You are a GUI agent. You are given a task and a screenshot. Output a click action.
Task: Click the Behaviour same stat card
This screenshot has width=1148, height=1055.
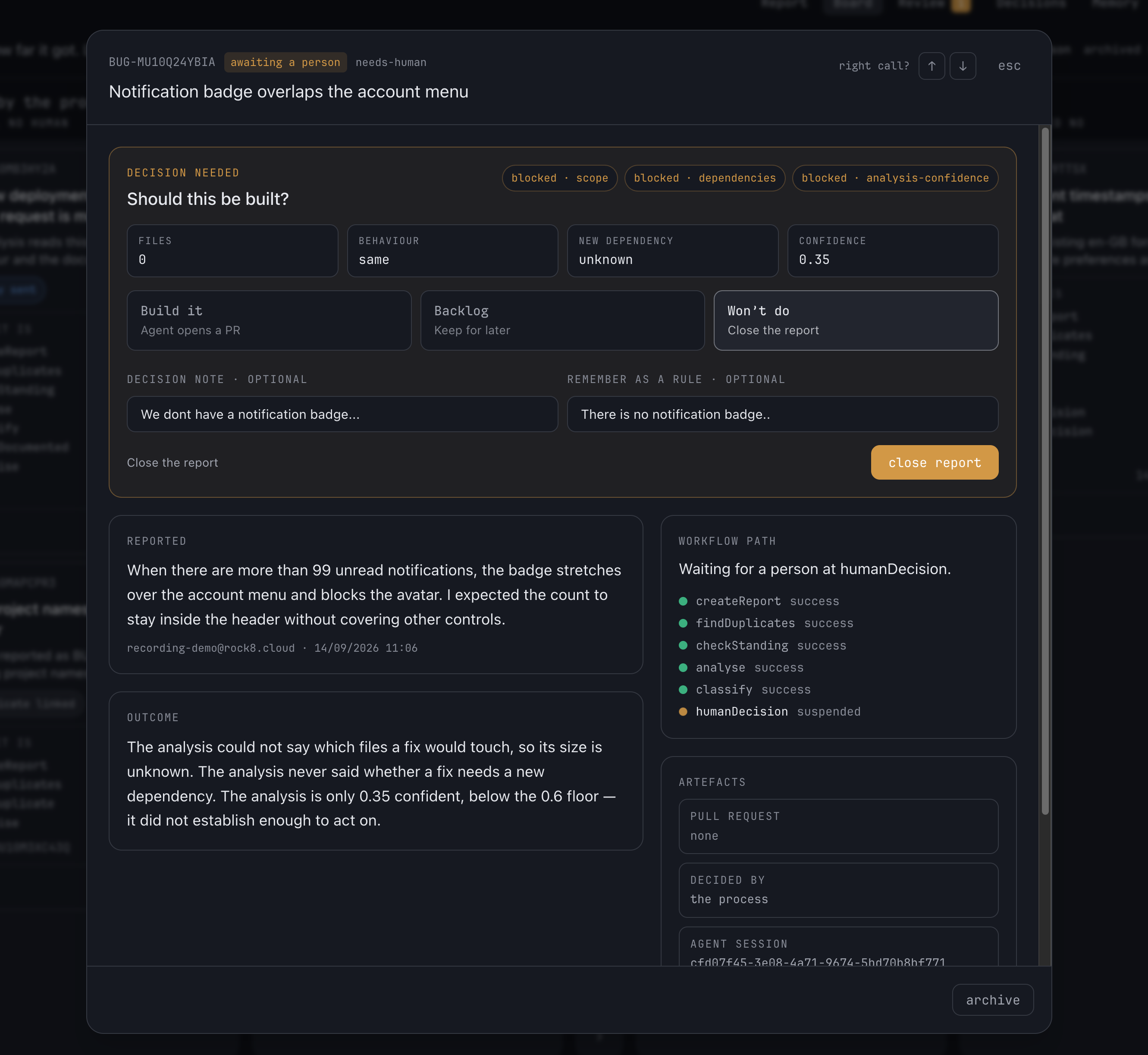click(x=452, y=251)
